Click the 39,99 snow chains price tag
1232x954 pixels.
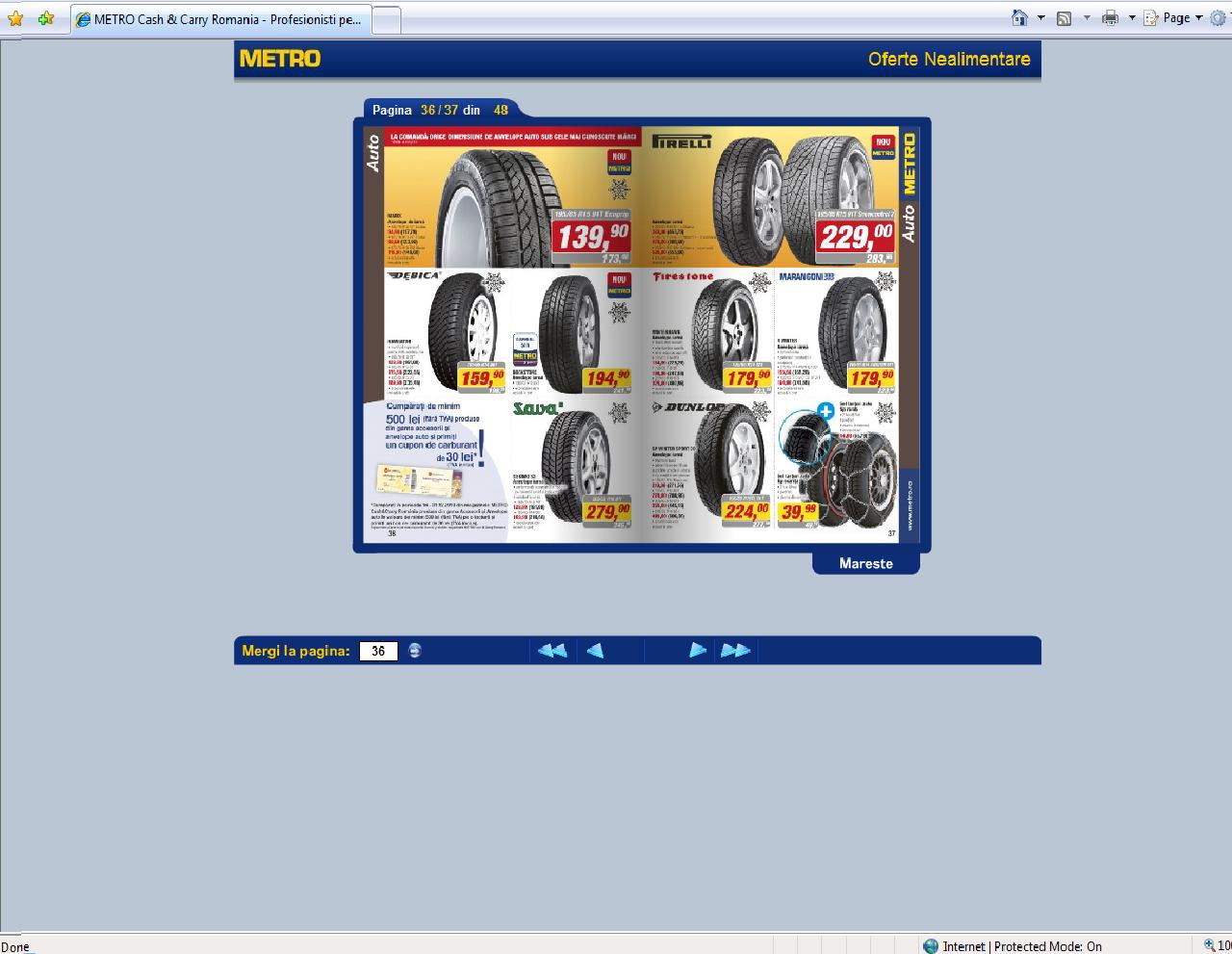click(799, 512)
